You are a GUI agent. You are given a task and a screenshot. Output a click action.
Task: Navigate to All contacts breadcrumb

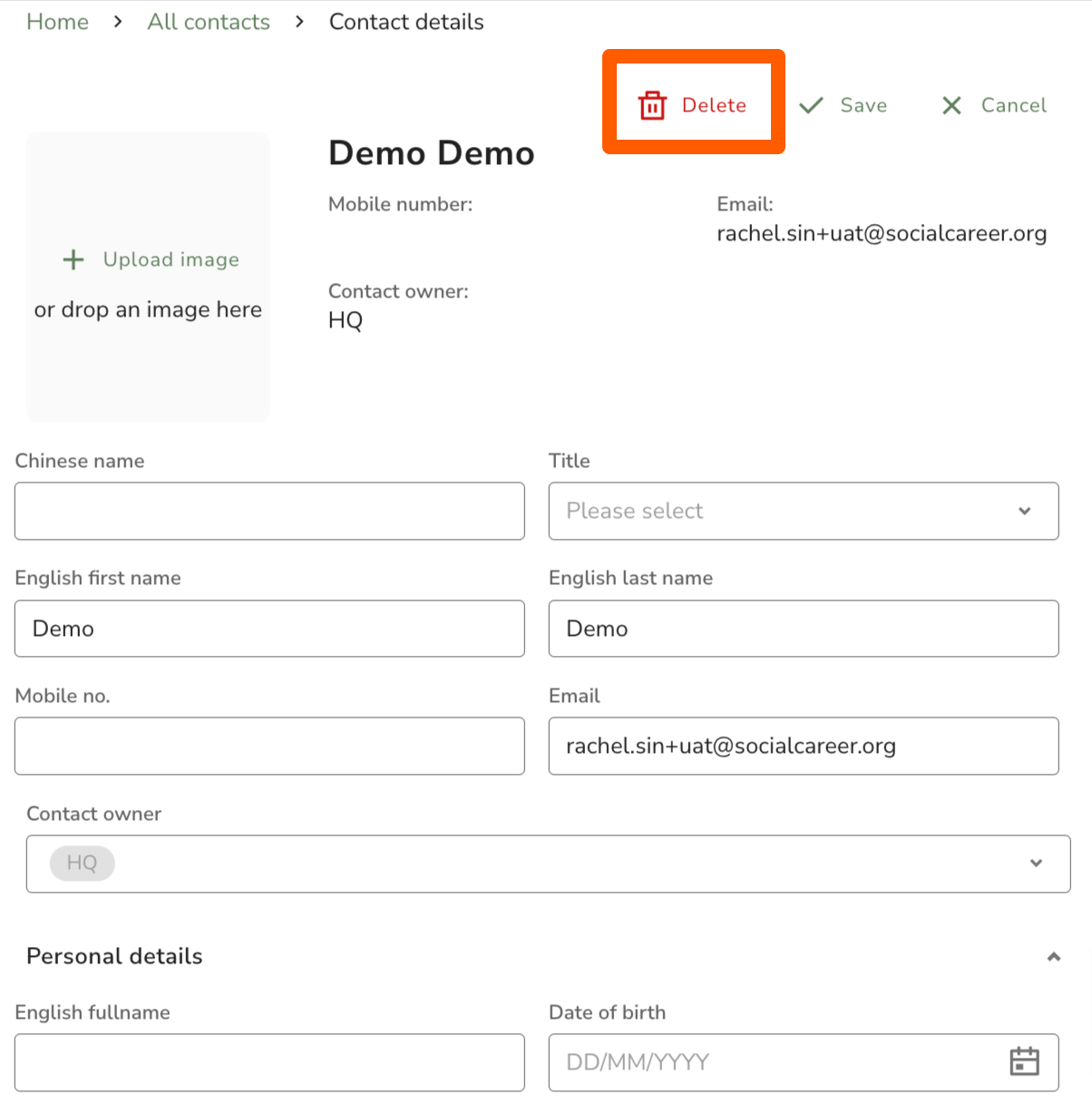209,22
